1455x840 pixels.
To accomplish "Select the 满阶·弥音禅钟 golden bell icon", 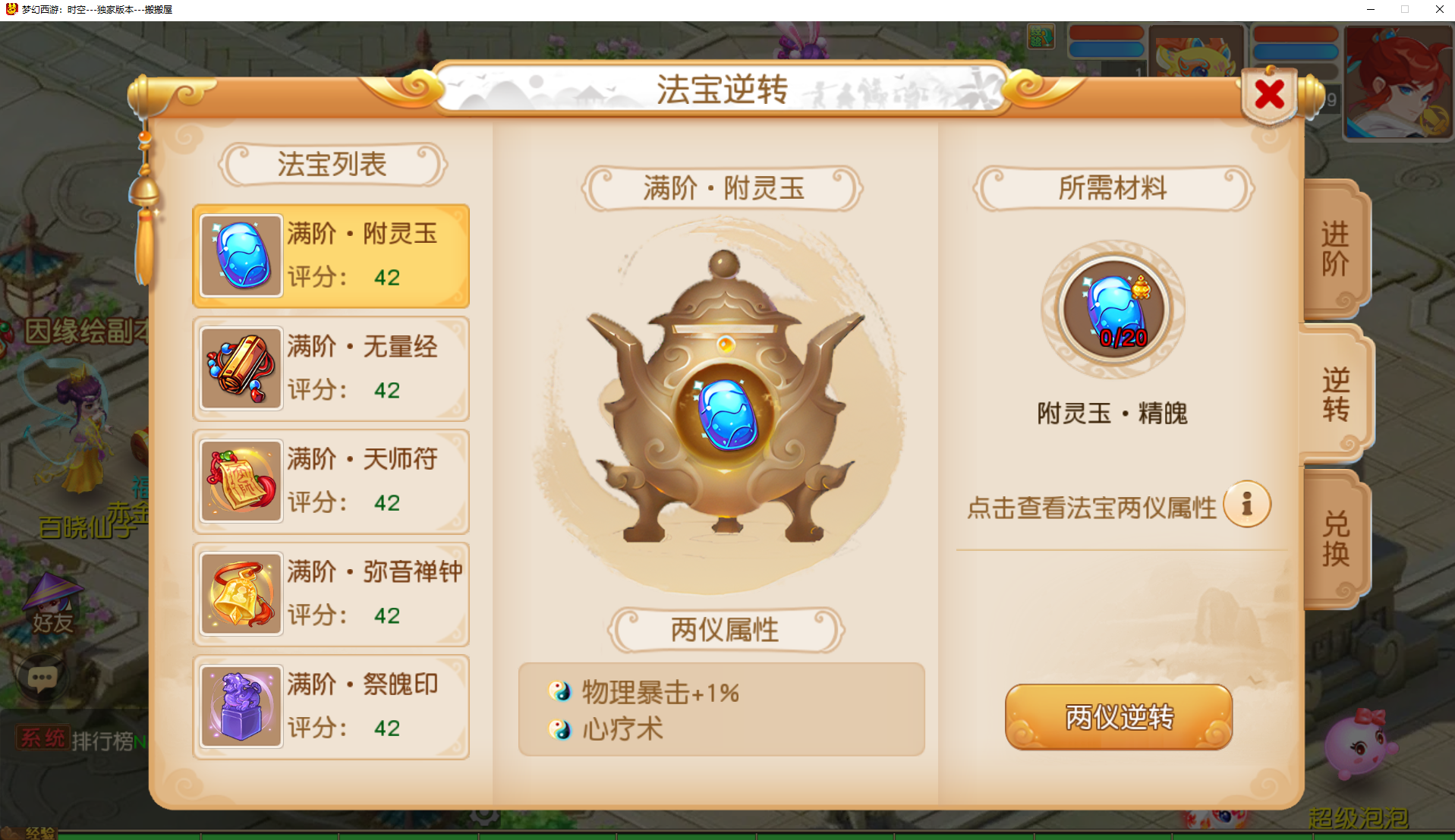I will point(241,594).
